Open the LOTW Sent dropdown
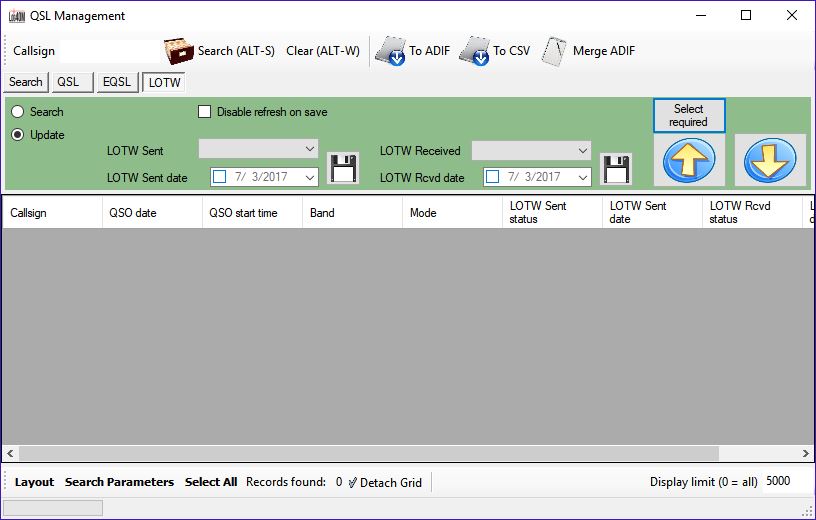 tap(258, 149)
